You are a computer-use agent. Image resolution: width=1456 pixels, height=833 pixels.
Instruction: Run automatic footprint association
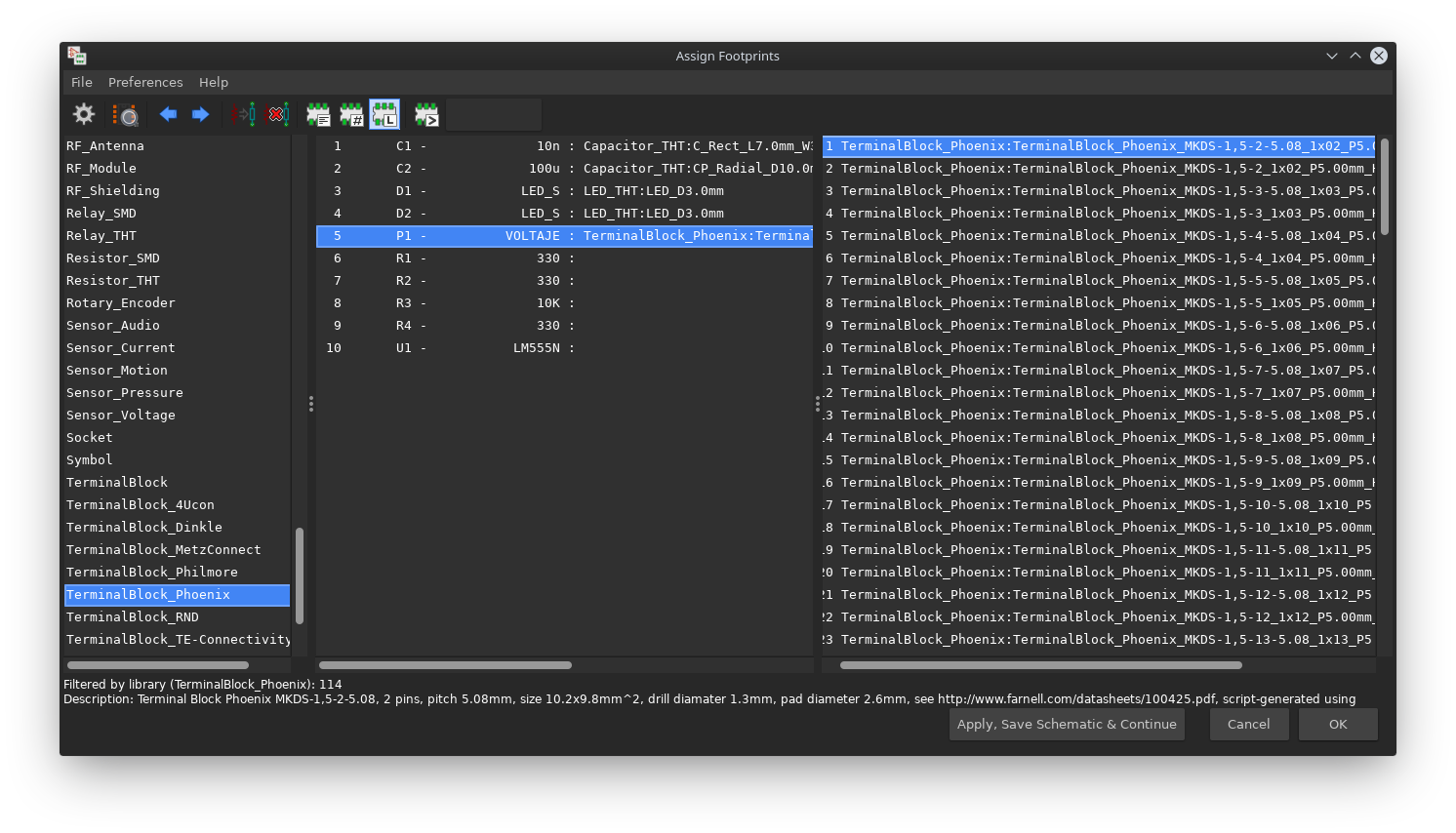click(244, 114)
